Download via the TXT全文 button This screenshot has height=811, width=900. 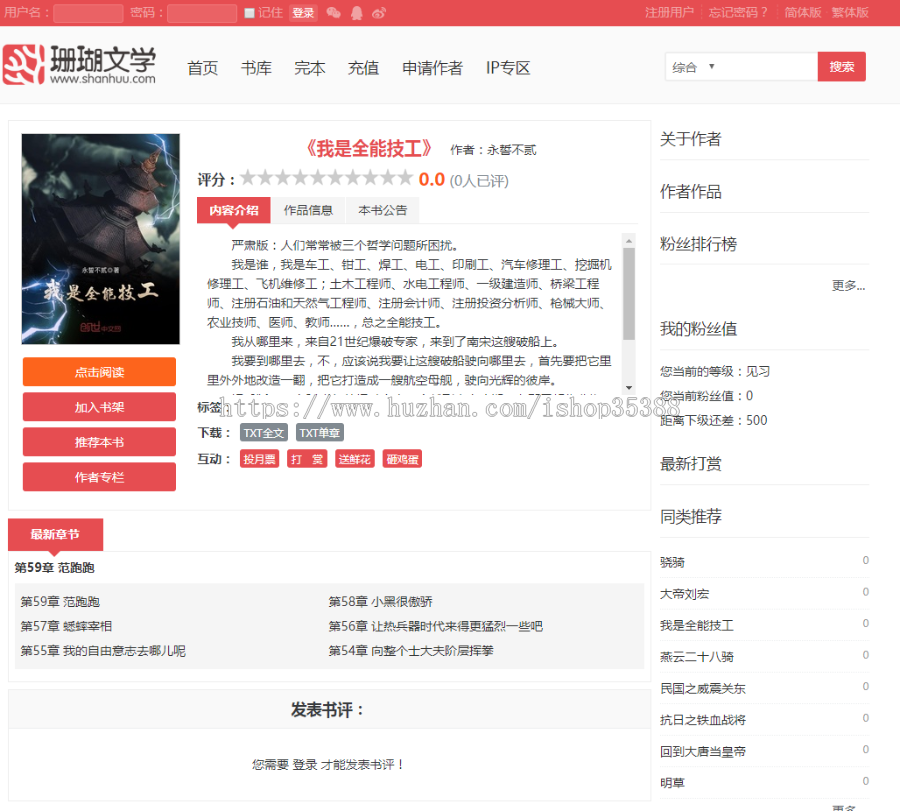263,433
